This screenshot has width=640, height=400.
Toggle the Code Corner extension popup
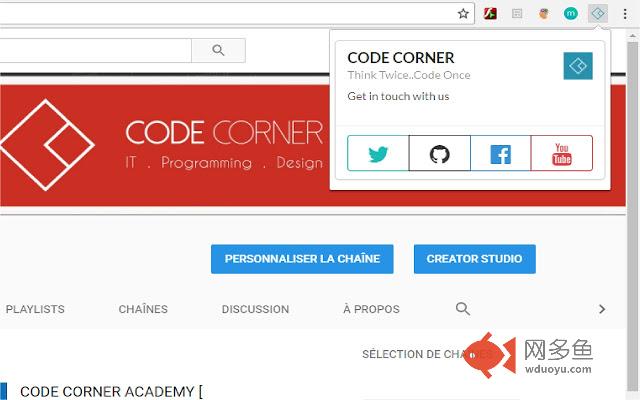coord(598,14)
